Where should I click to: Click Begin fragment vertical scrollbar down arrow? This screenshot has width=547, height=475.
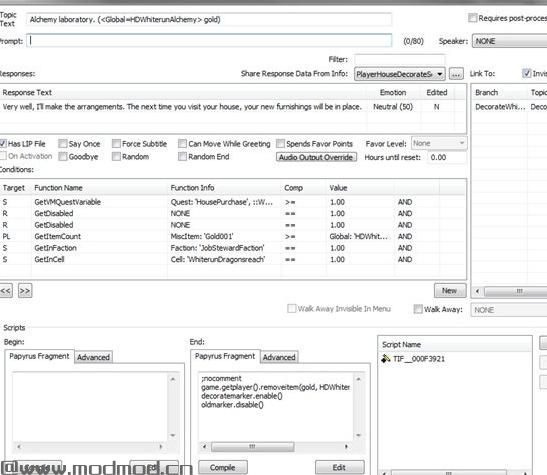point(173,435)
